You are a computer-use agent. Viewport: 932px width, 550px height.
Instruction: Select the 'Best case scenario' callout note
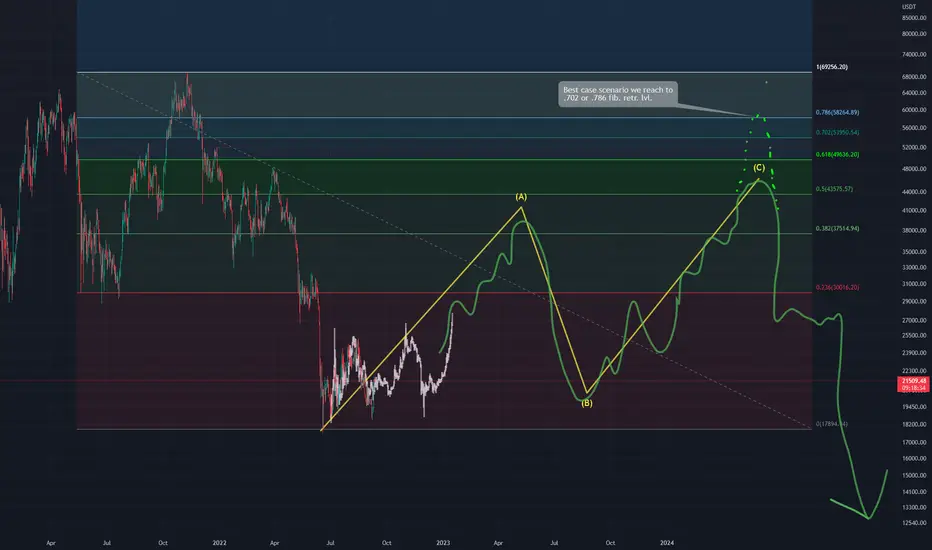click(x=618, y=94)
